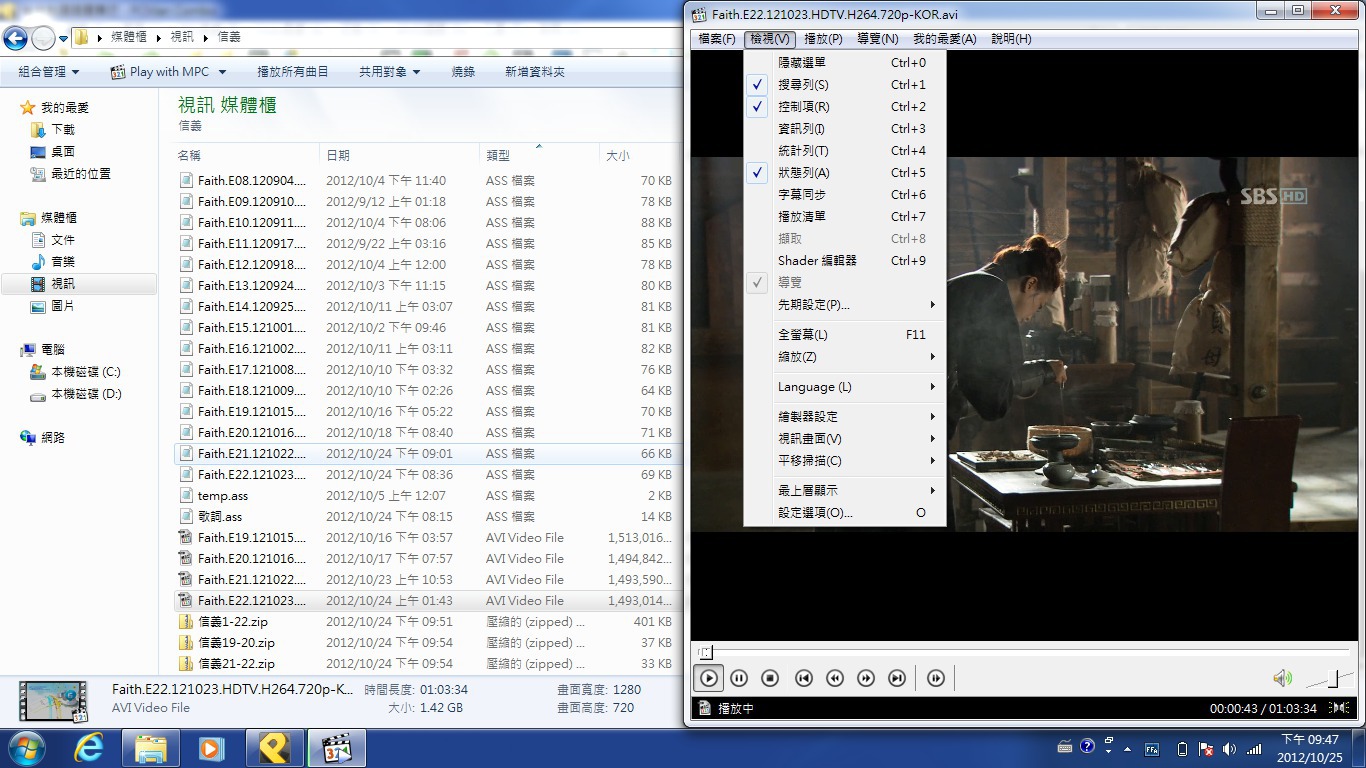Stop the video with the Stop button
Screen dimensions: 1366x768
(x=770, y=678)
